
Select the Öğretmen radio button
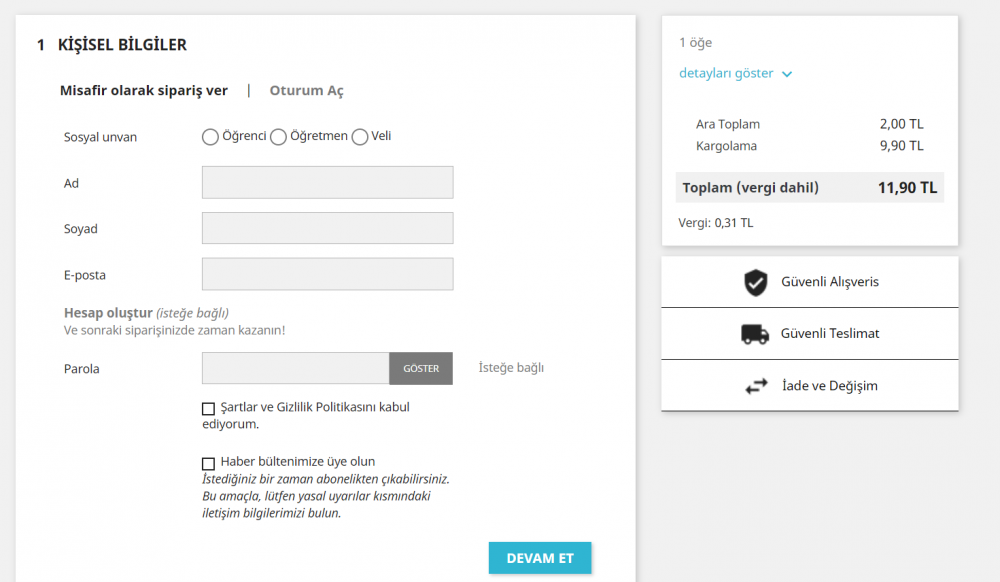[x=278, y=137]
